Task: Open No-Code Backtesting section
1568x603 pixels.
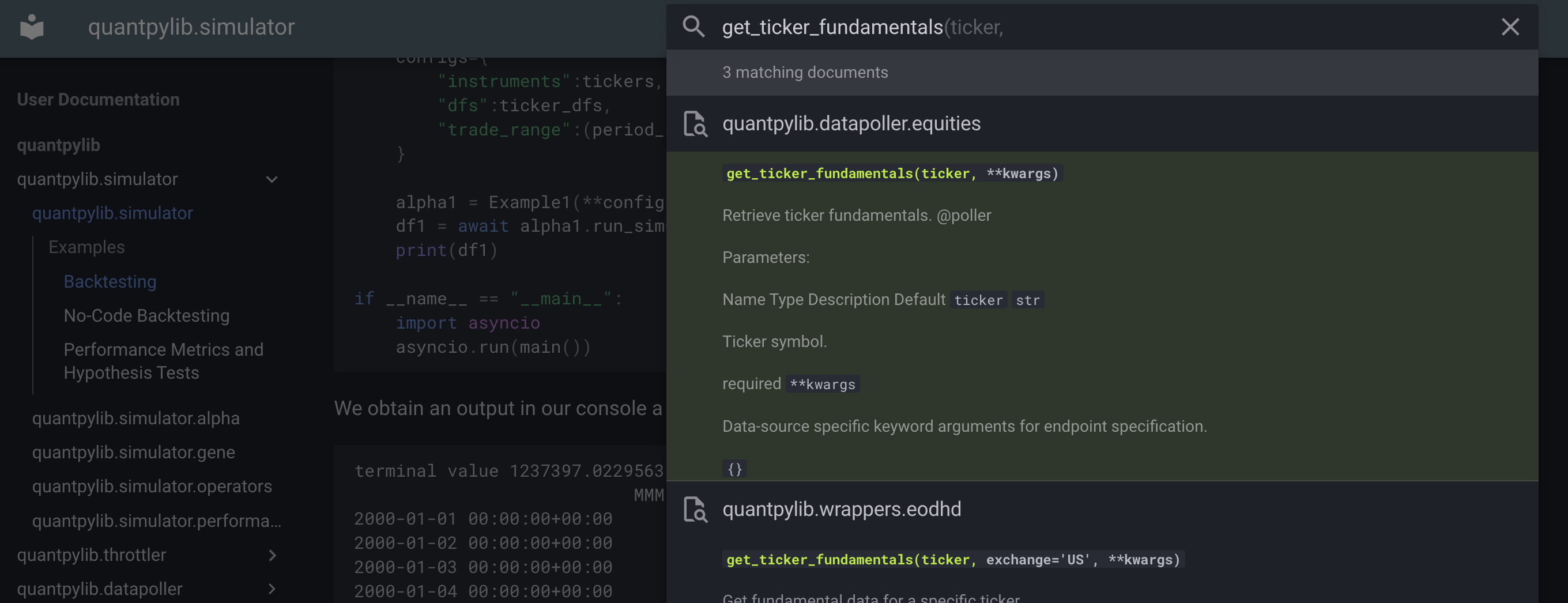Action: click(x=146, y=316)
